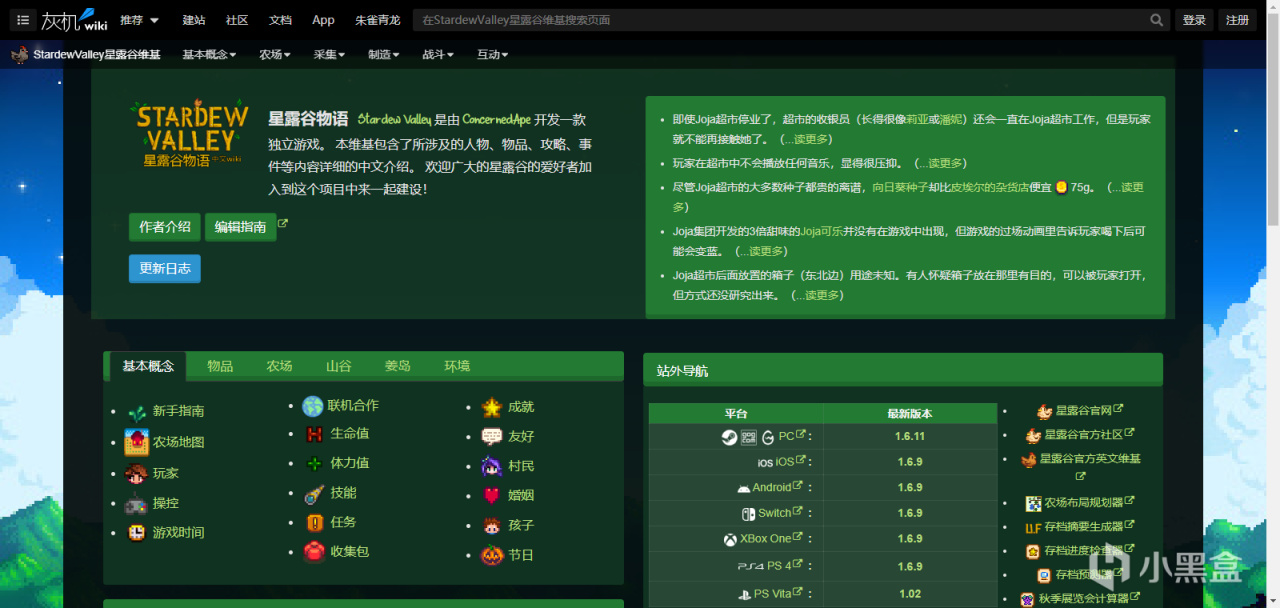
Task: Click the 友好 speech bubble icon
Action: pos(491,436)
